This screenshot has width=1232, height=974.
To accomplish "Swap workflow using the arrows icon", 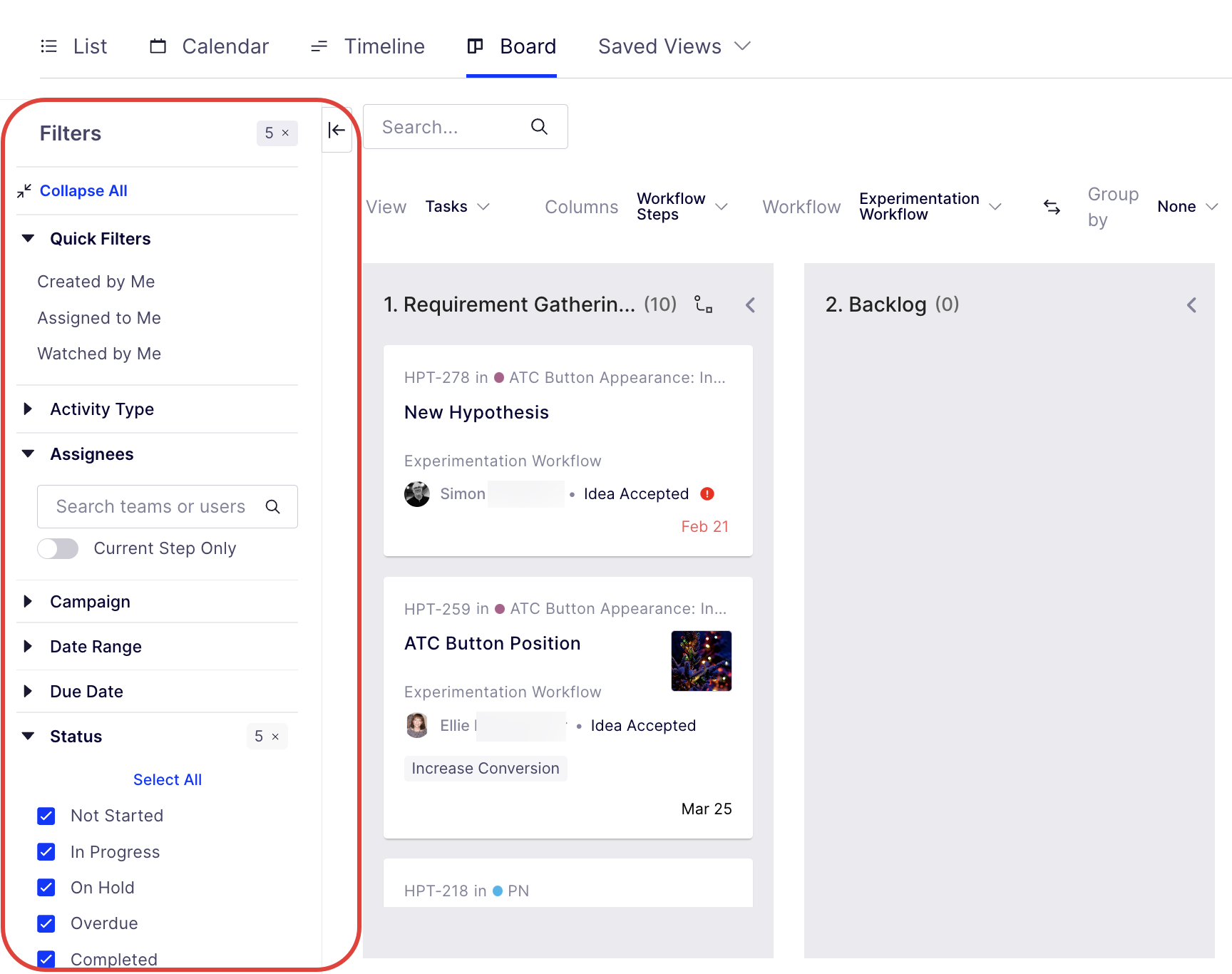I will [x=1052, y=207].
